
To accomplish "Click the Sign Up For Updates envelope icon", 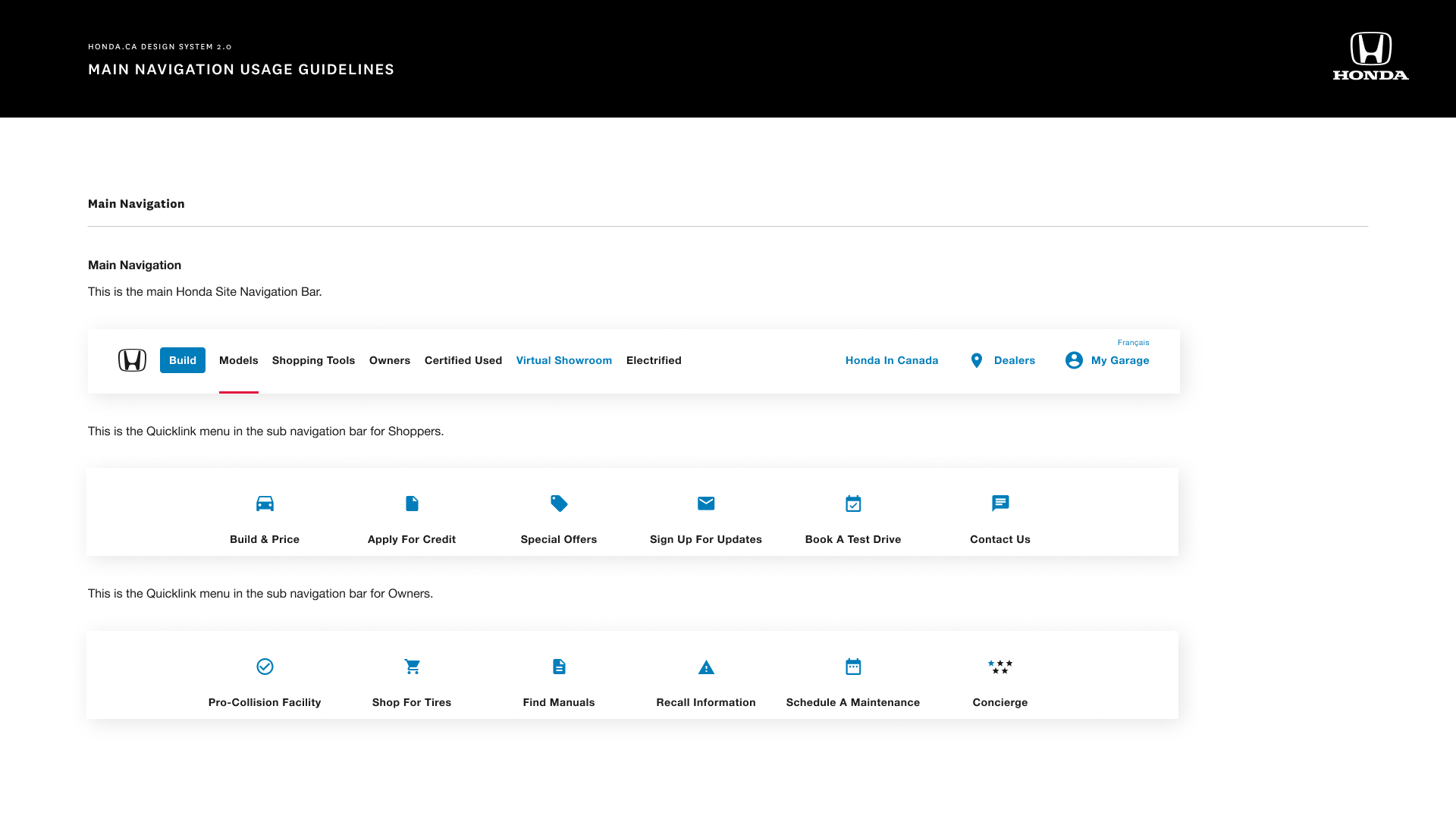I will 706,504.
